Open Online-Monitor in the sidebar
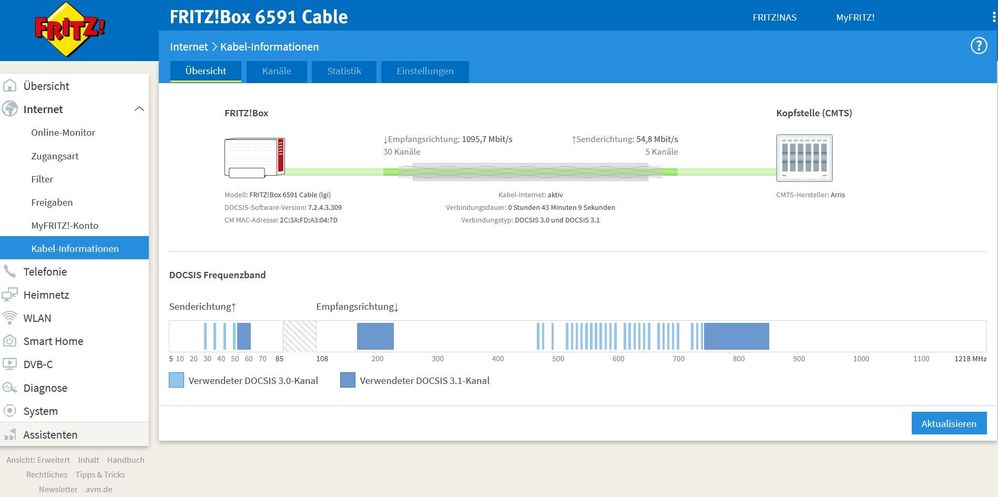Viewport: 998px width, 497px height. coord(63,132)
